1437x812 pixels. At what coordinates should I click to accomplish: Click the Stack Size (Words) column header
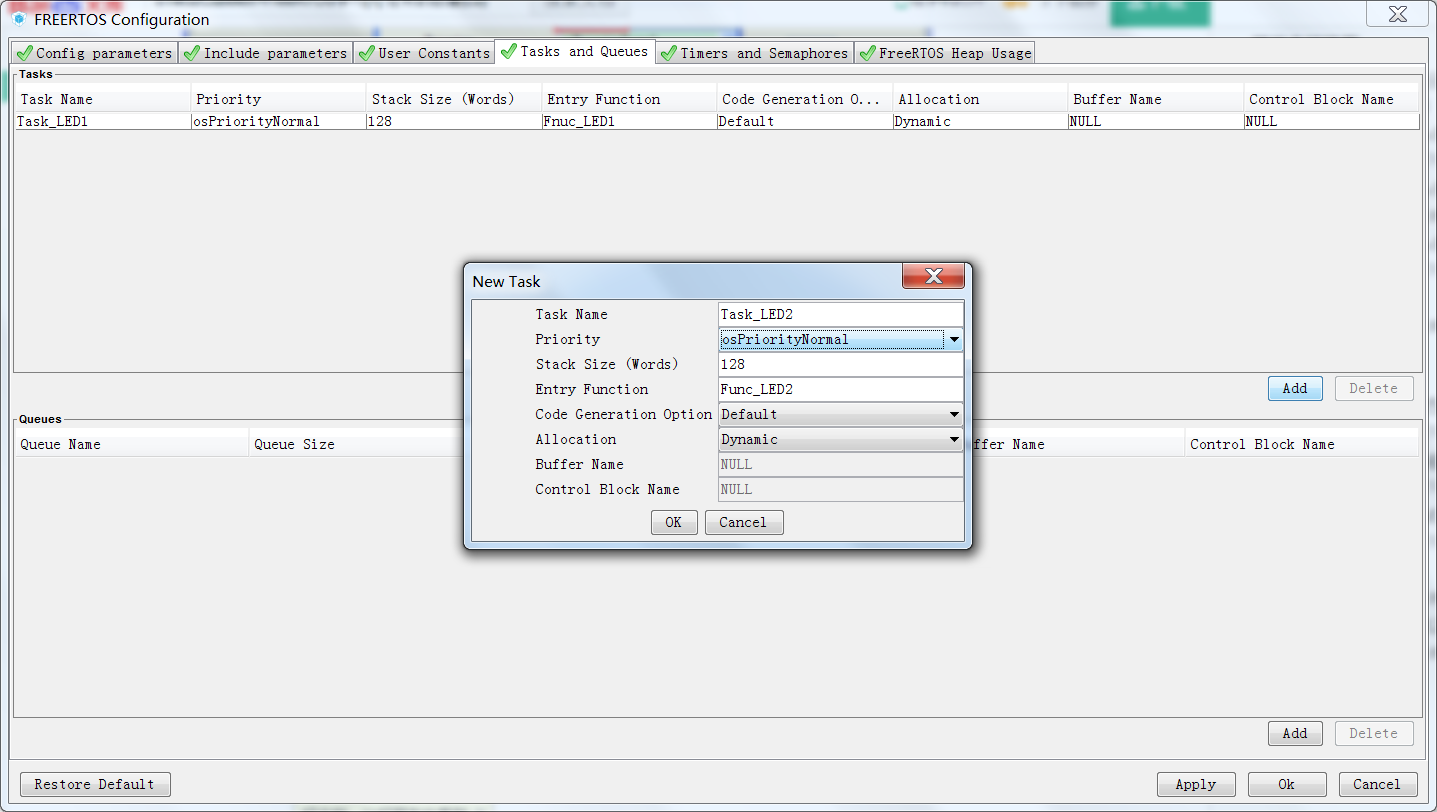pyautogui.click(x=454, y=99)
